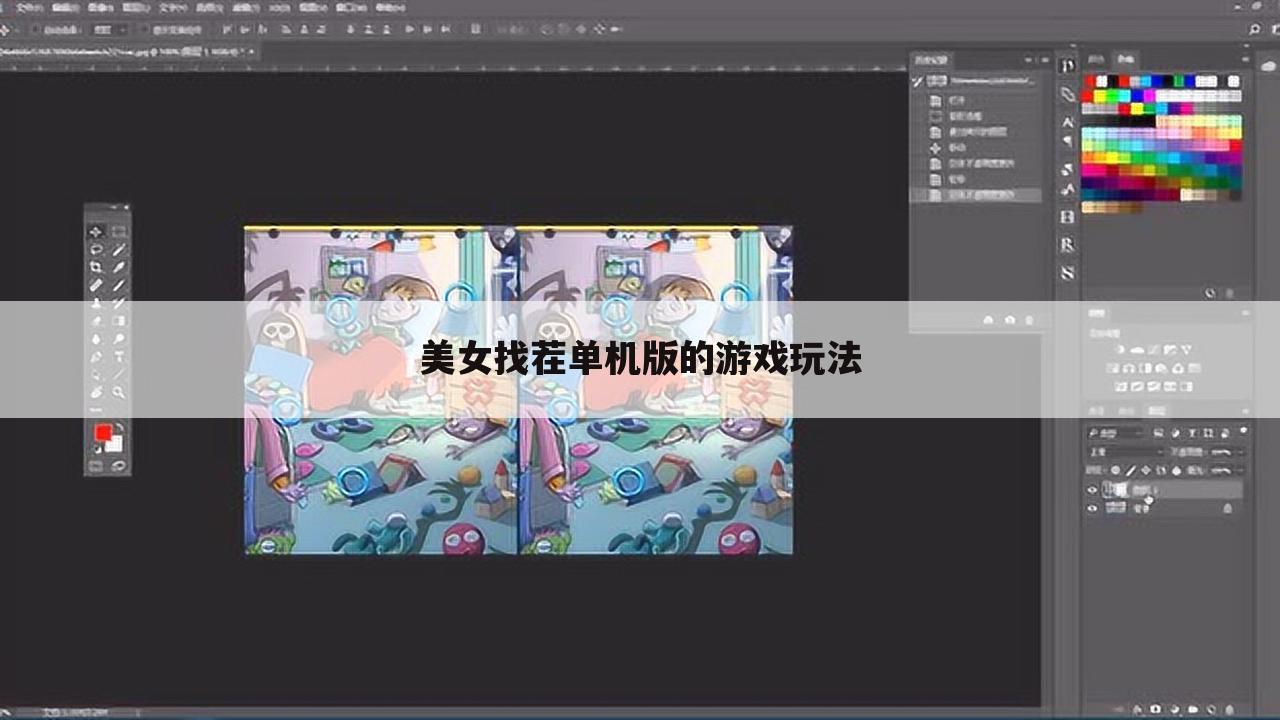Select the history state with the move icon
This screenshot has width=1280, height=720.
click(976, 148)
